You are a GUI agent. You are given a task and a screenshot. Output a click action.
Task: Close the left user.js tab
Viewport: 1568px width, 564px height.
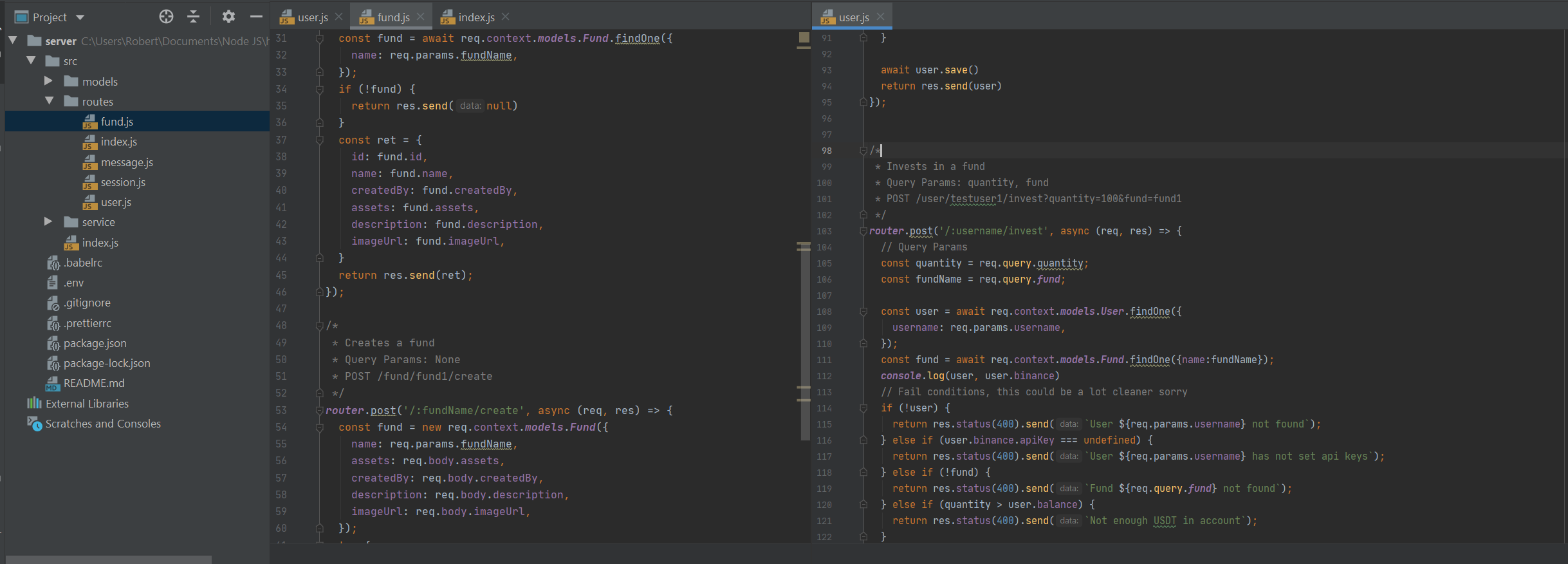[339, 17]
